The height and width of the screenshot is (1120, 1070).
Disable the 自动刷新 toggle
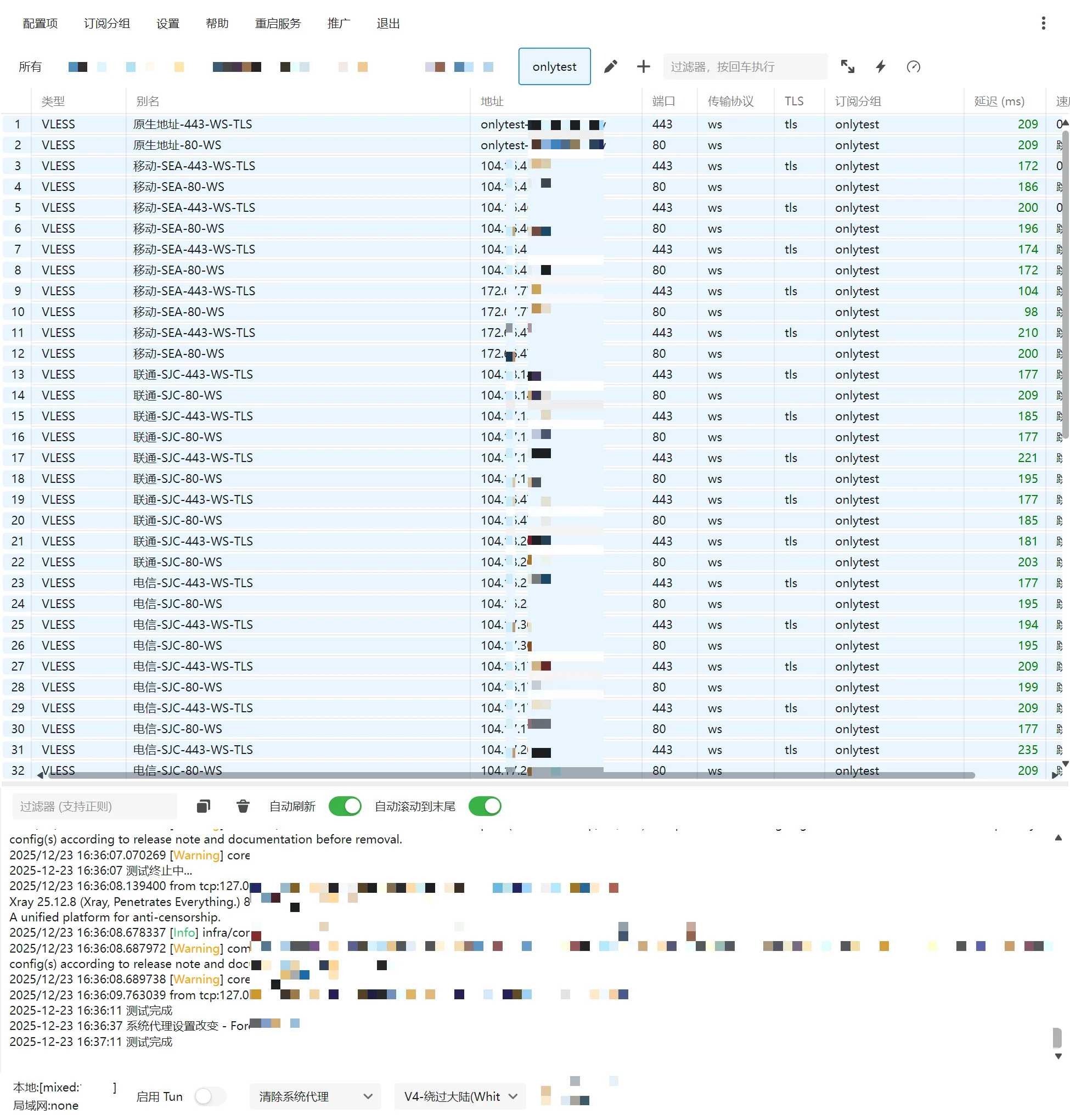coord(345,806)
